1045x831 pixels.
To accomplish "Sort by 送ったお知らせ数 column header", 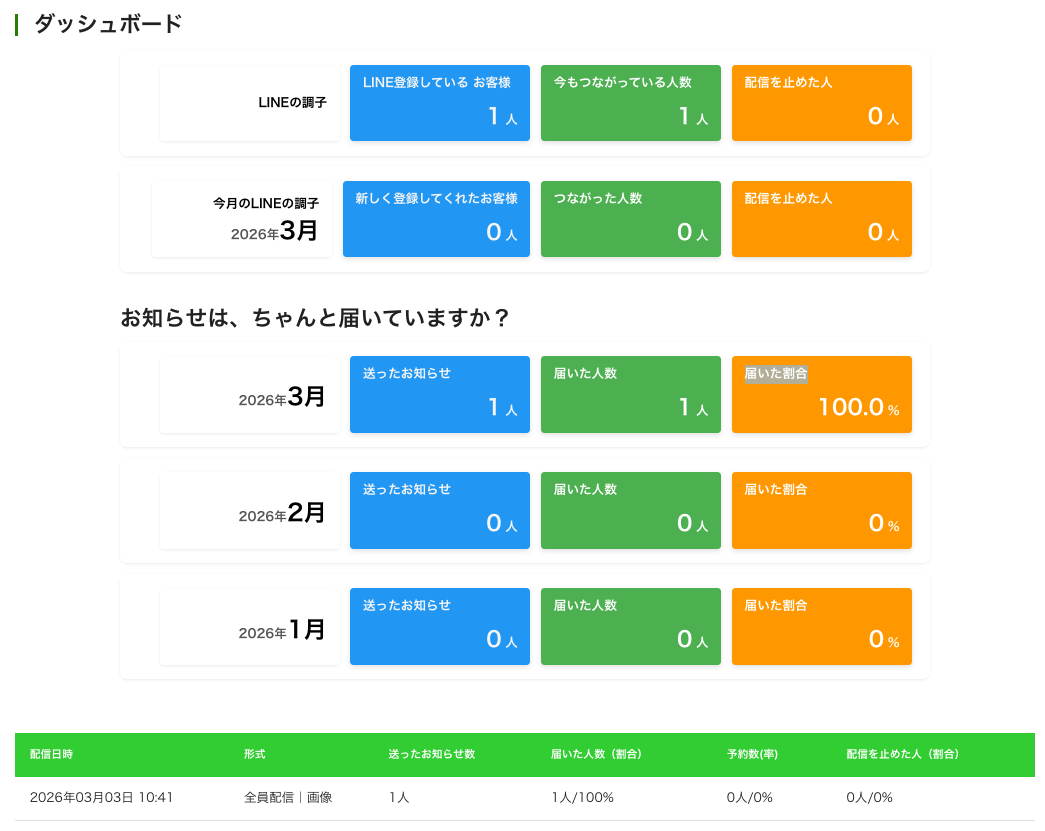I will [x=431, y=754].
